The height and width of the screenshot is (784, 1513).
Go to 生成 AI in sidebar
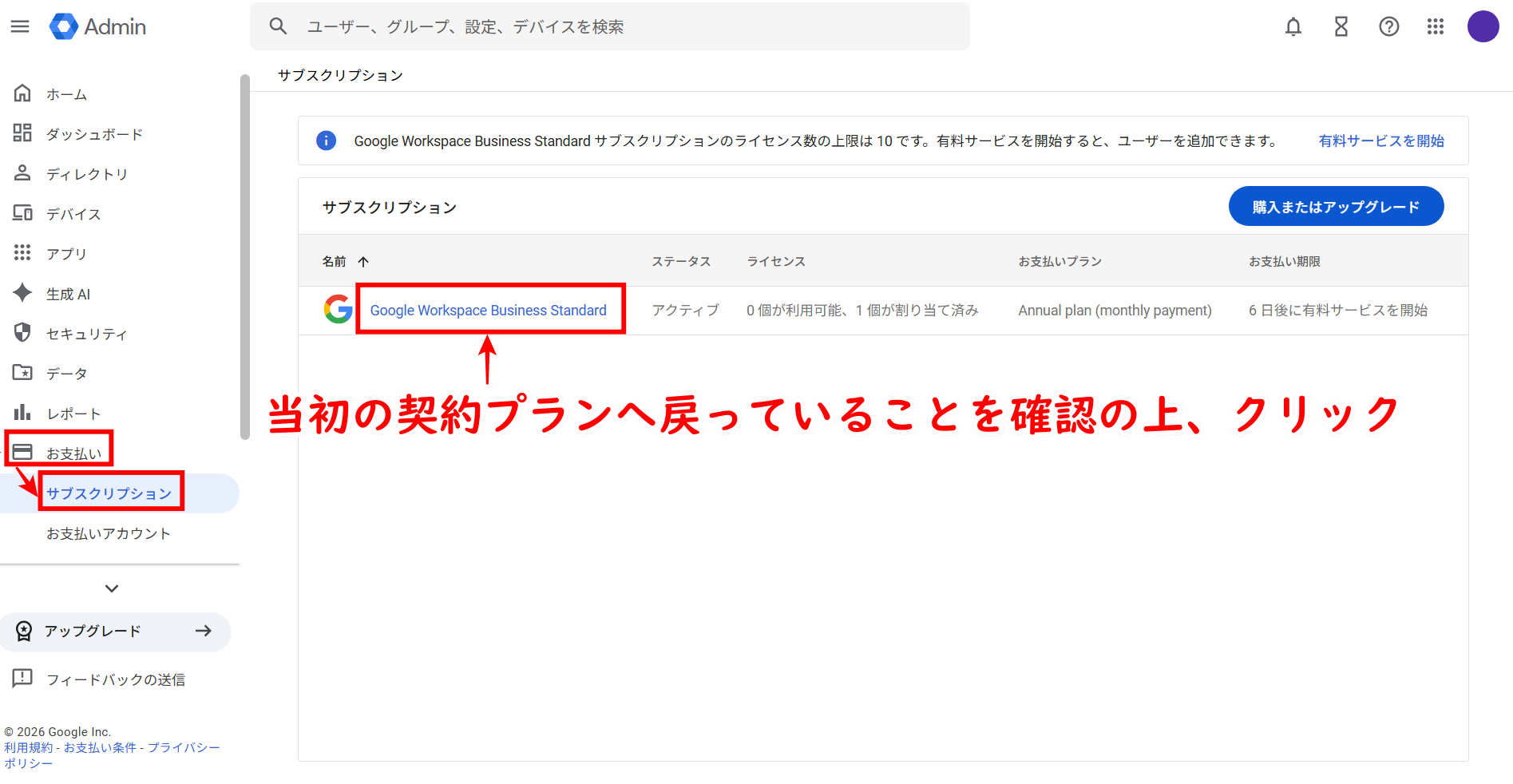click(68, 294)
